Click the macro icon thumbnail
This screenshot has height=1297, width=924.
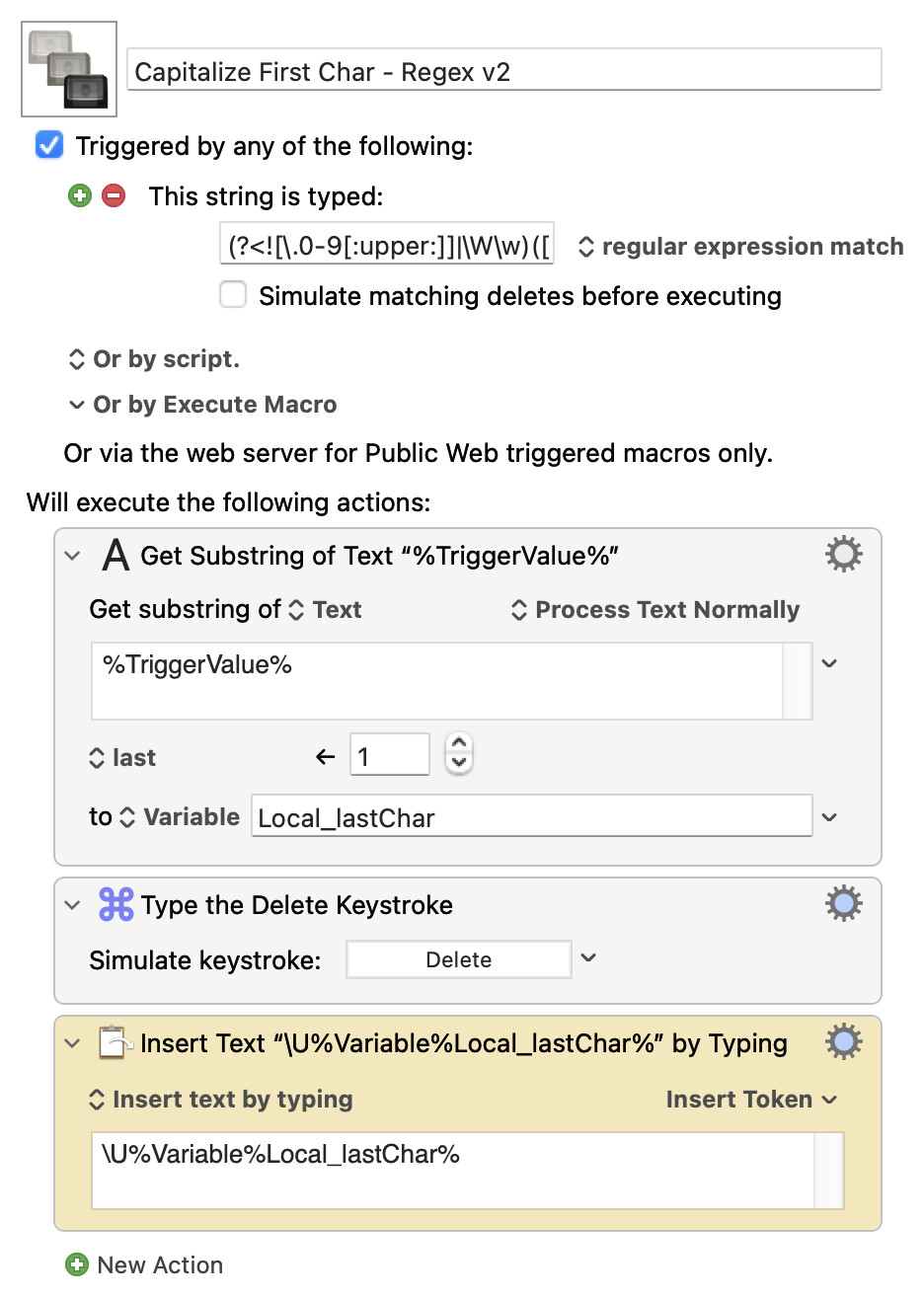click(x=69, y=69)
